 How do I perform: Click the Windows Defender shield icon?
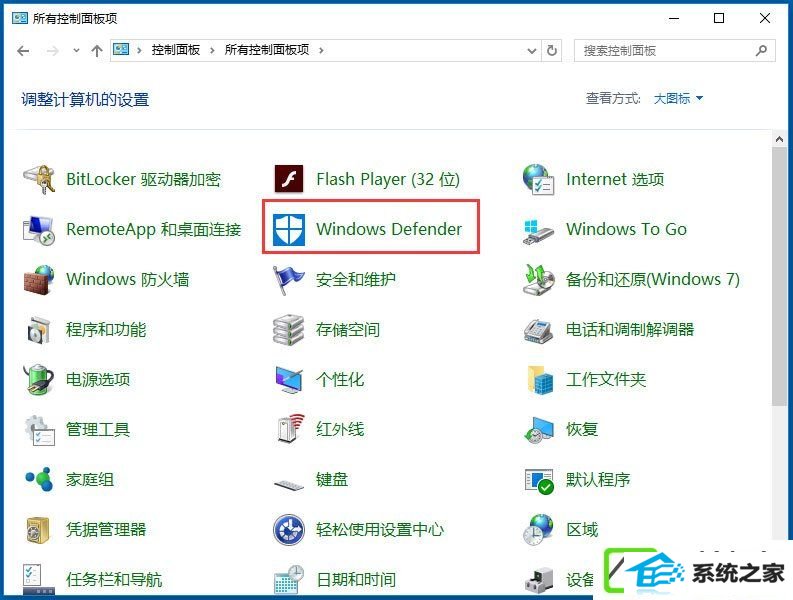click(289, 229)
